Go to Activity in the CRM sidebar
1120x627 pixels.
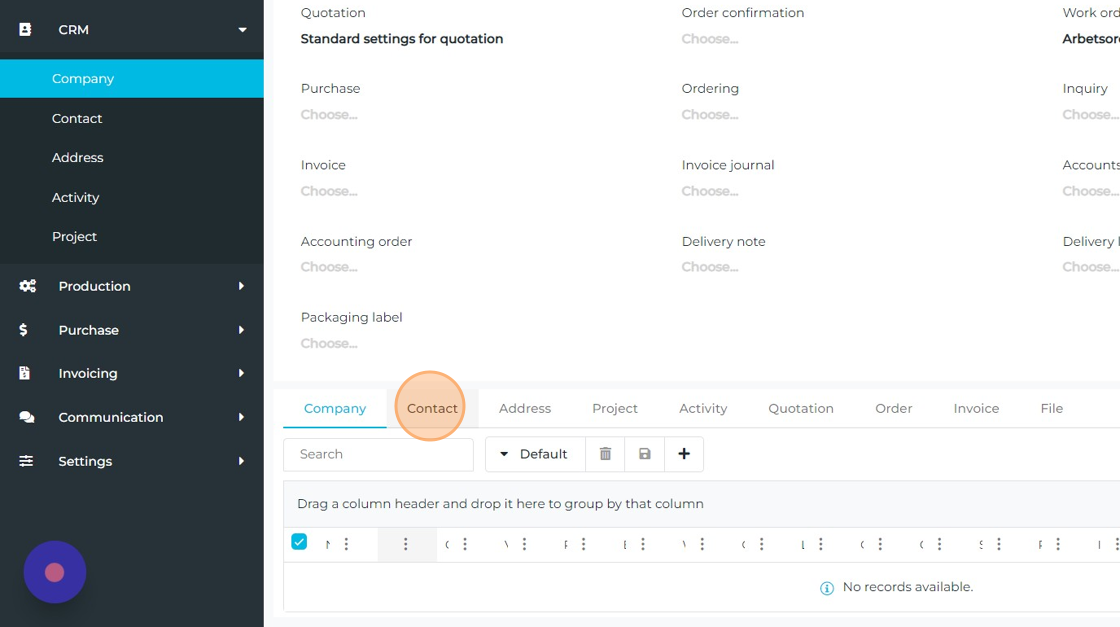pyautogui.click(x=76, y=197)
